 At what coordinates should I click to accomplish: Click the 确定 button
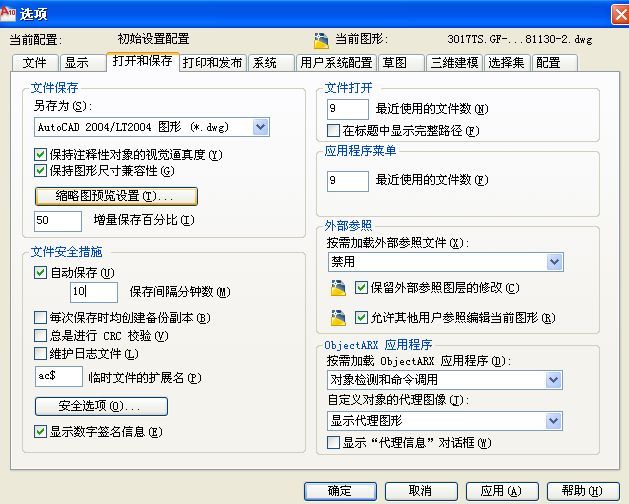coord(340,490)
